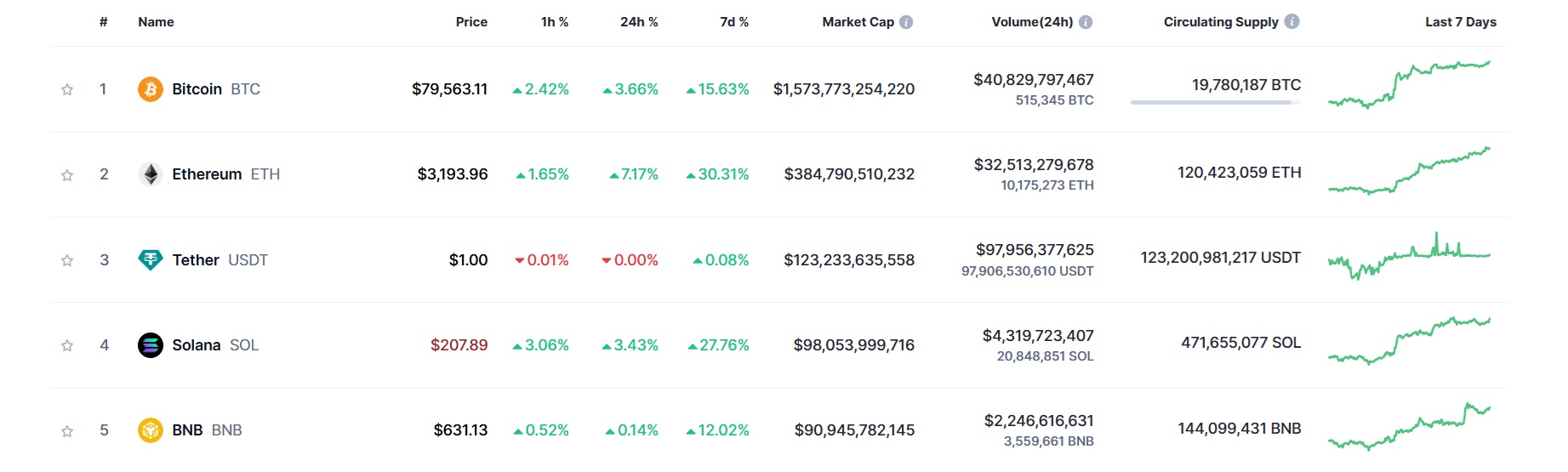Sort by the # rank column header
The height and width of the screenshot is (472, 1568).
click(104, 22)
